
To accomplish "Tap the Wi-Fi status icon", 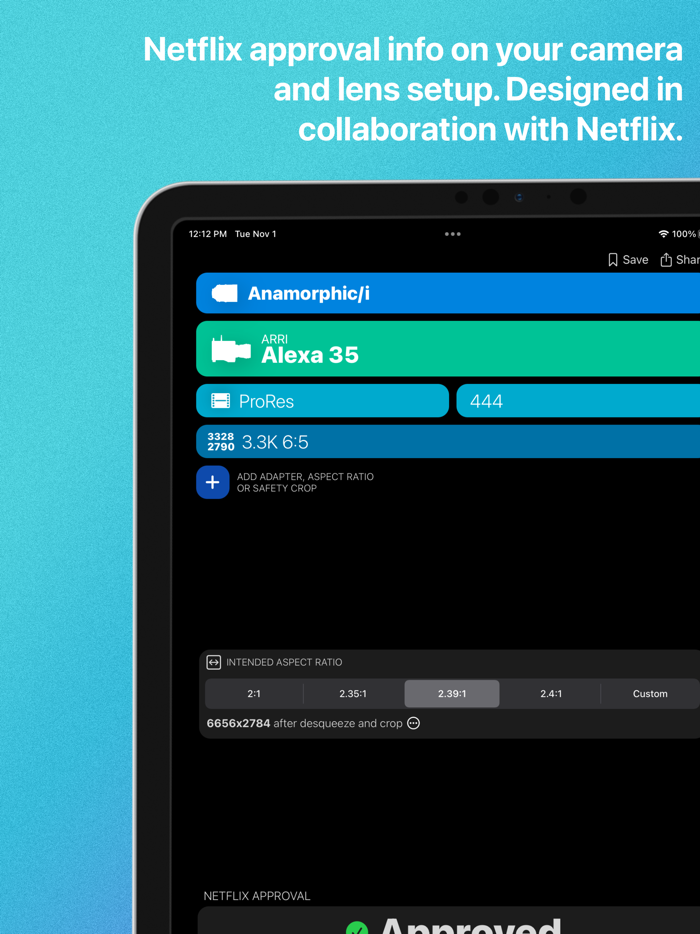I will 664,234.
